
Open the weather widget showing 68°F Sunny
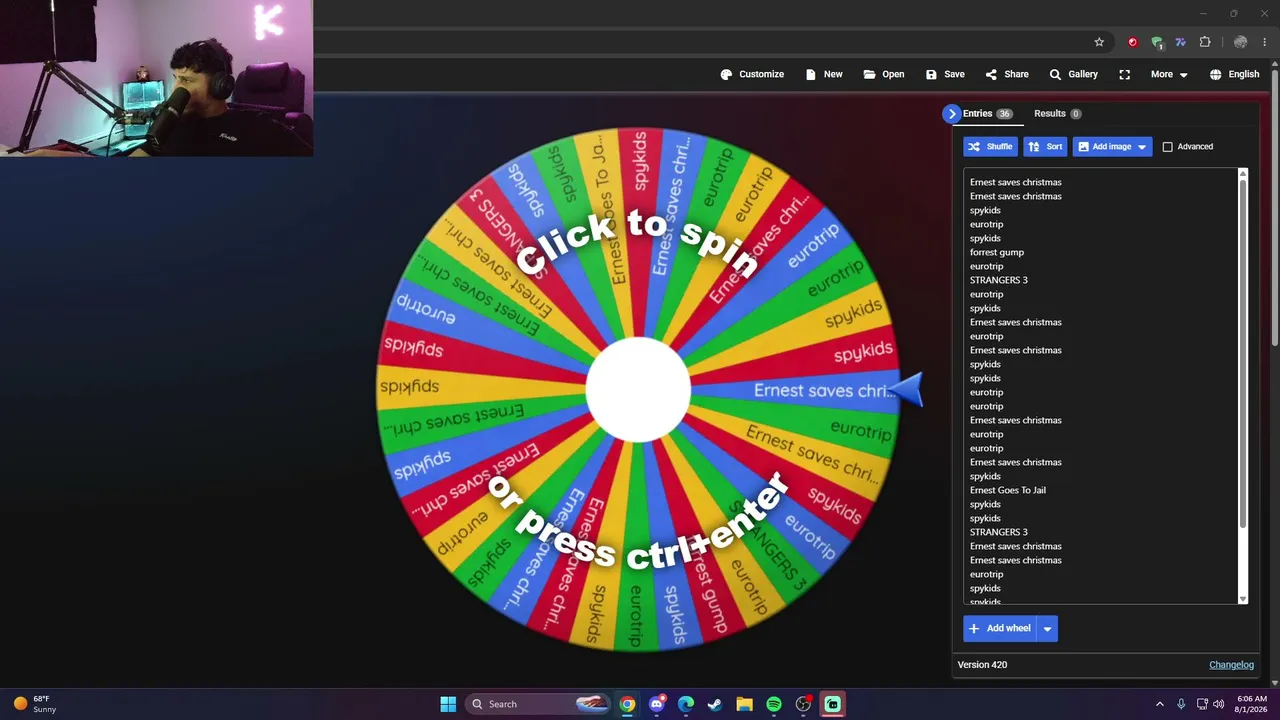tap(36, 704)
